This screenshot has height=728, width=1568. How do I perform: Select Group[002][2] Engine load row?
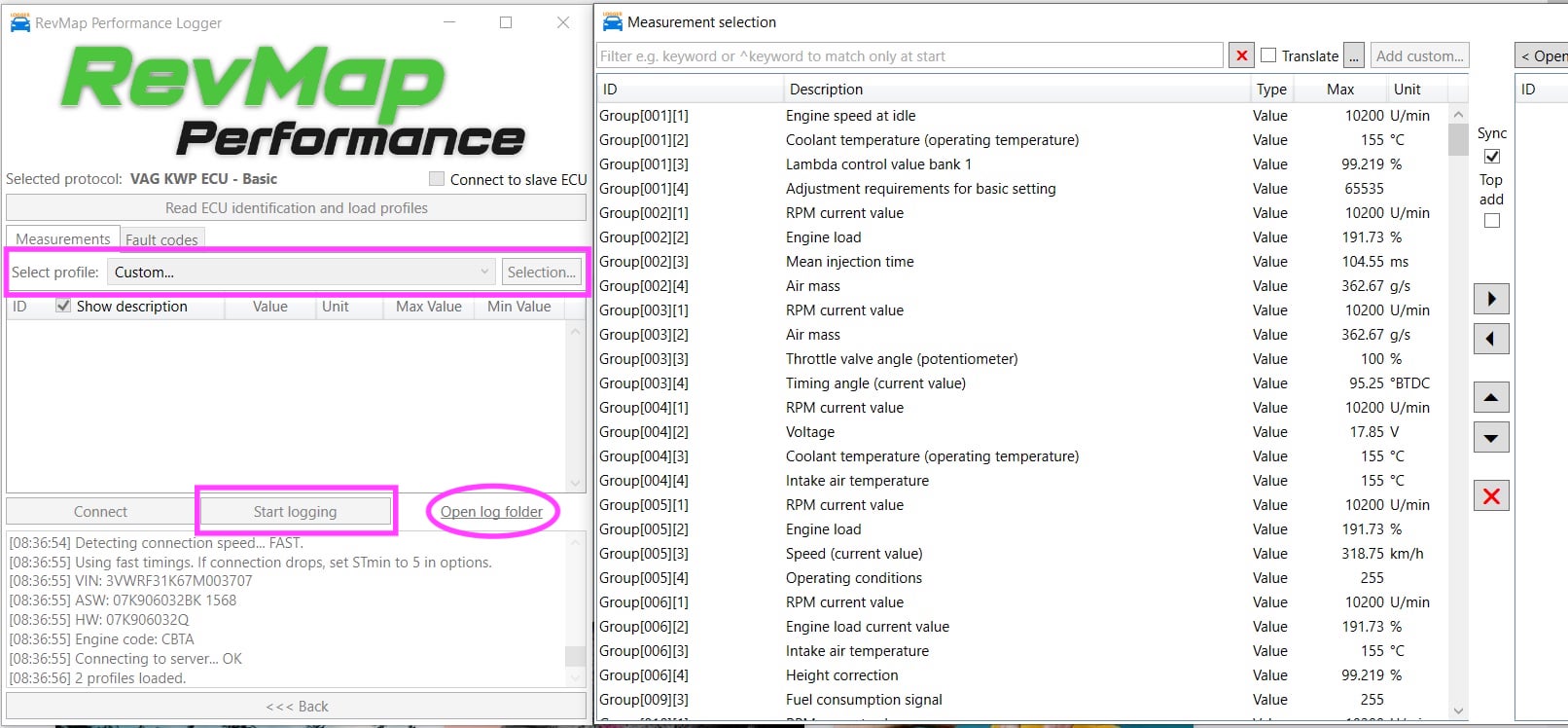pyautogui.click(x=1021, y=237)
